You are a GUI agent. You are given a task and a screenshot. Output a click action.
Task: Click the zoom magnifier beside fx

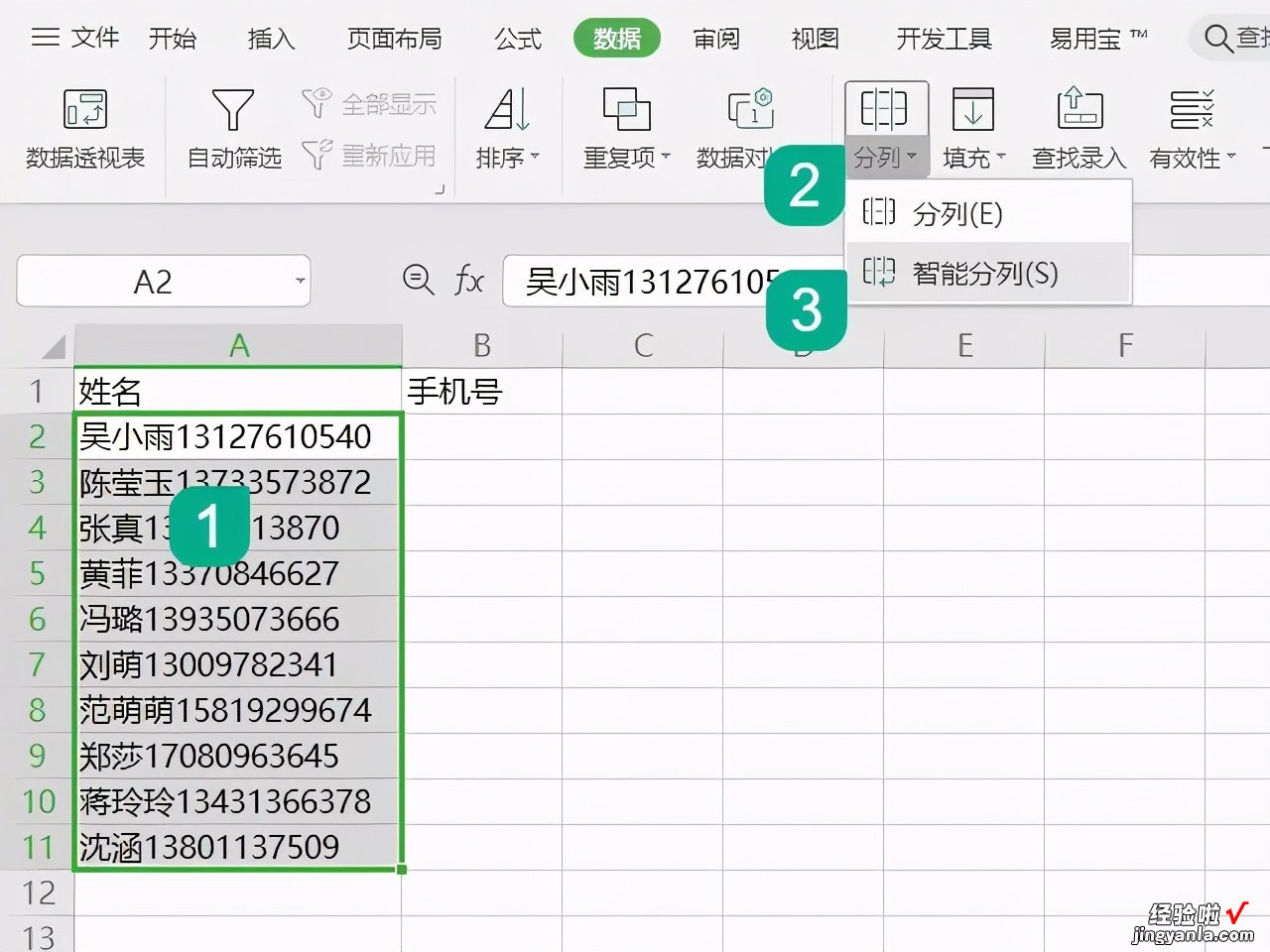click(419, 281)
